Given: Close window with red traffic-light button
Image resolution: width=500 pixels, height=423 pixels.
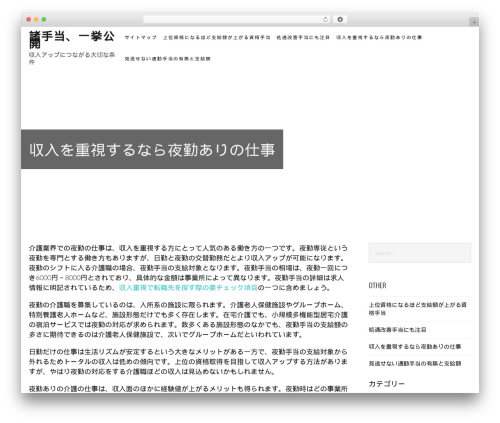Looking at the screenshot, I should (x=29, y=19).
